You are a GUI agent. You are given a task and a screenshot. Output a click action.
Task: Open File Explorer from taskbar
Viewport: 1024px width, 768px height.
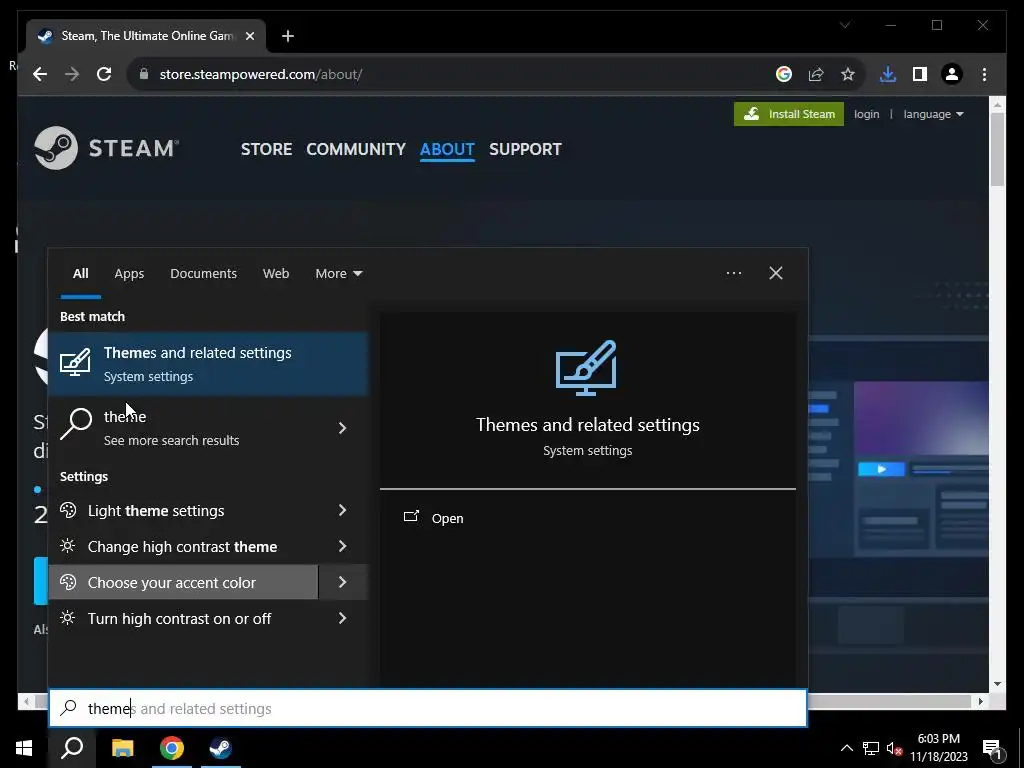[x=122, y=748]
